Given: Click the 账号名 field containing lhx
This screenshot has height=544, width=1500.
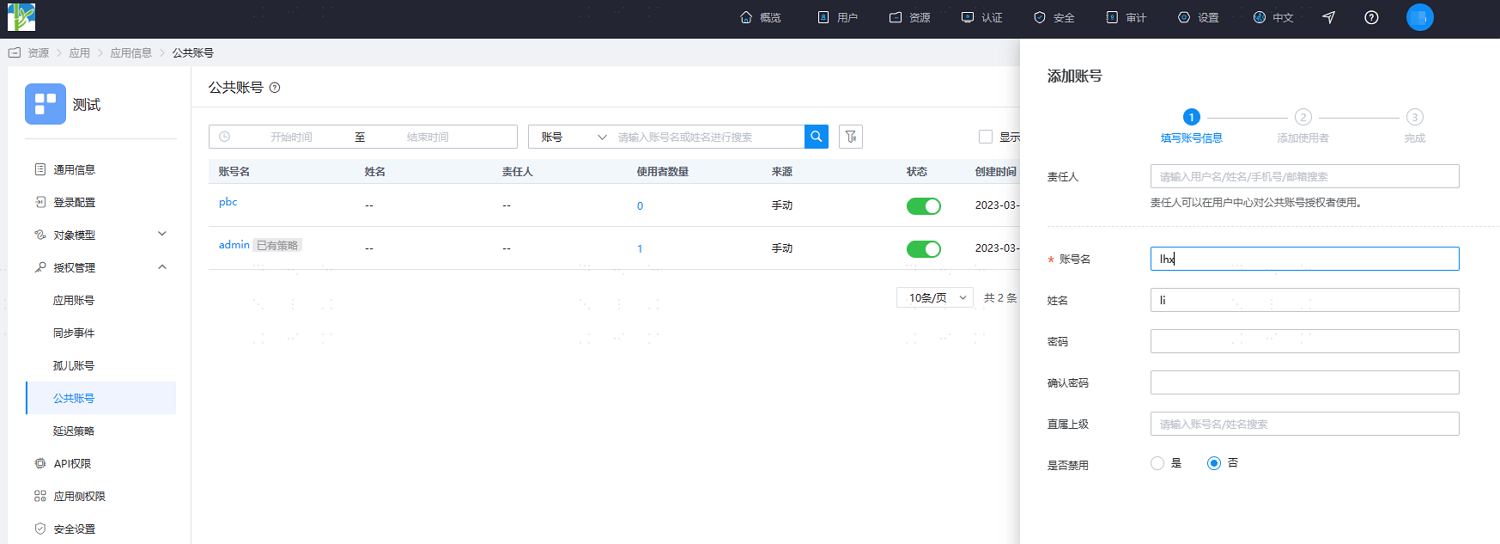Looking at the screenshot, I should [1305, 259].
